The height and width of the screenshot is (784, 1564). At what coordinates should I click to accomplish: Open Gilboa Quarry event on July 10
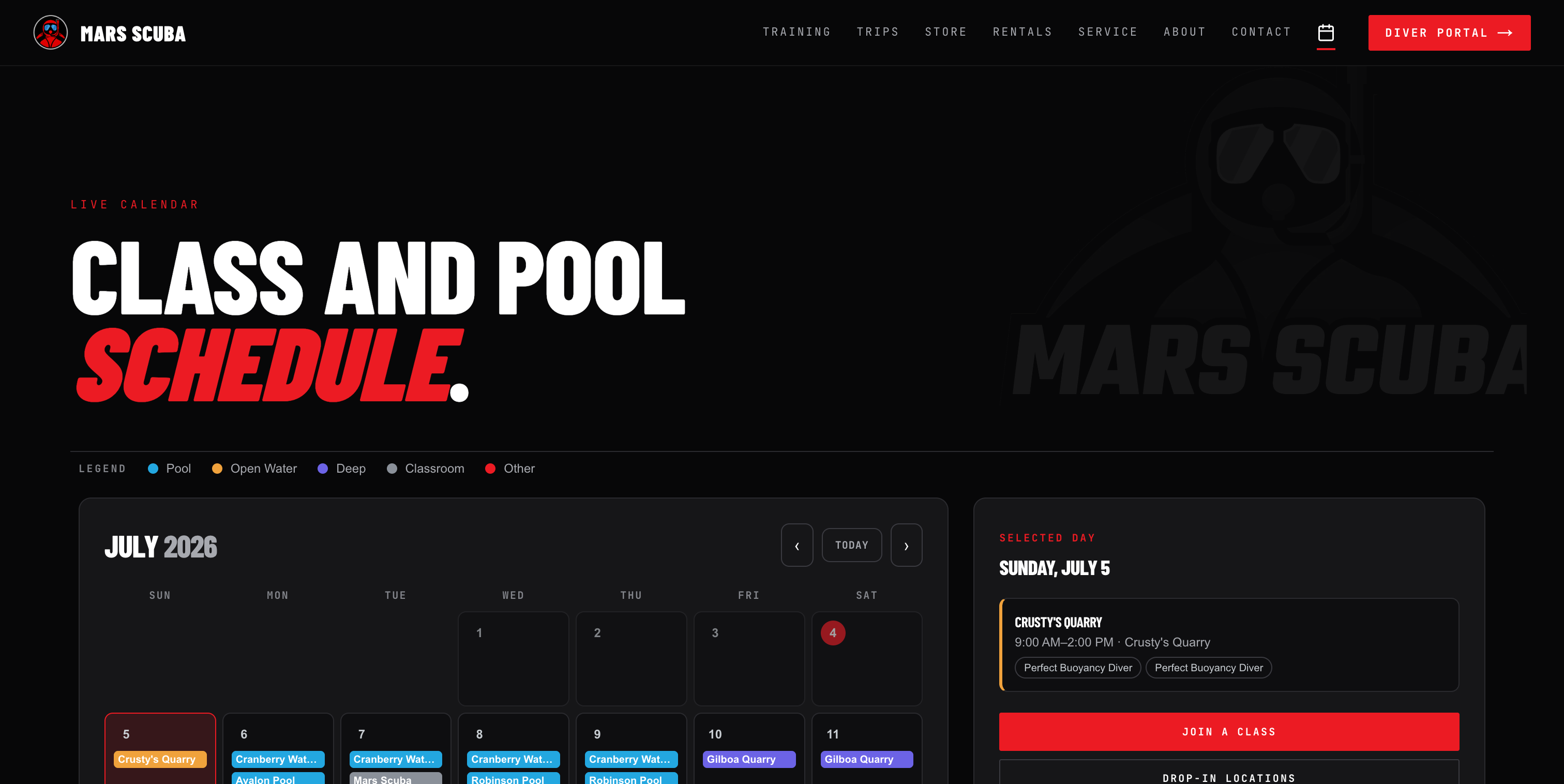(748, 759)
